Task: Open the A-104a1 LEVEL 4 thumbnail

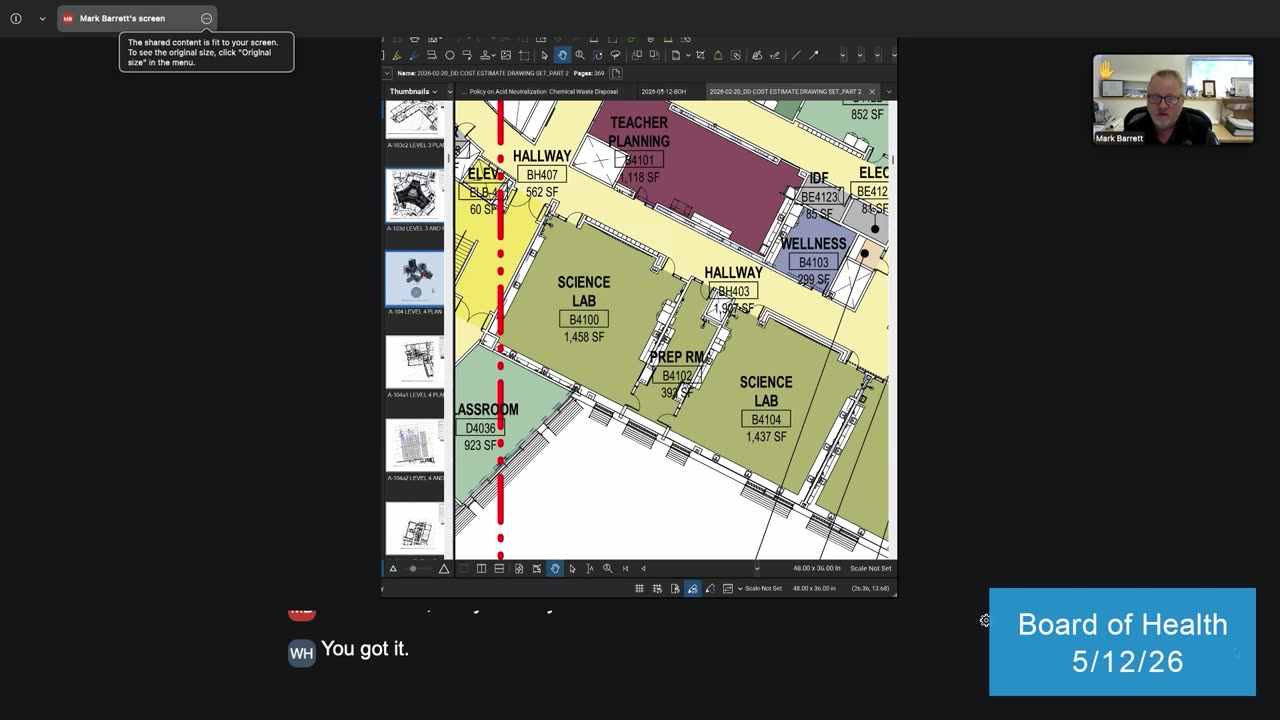Action: point(415,362)
